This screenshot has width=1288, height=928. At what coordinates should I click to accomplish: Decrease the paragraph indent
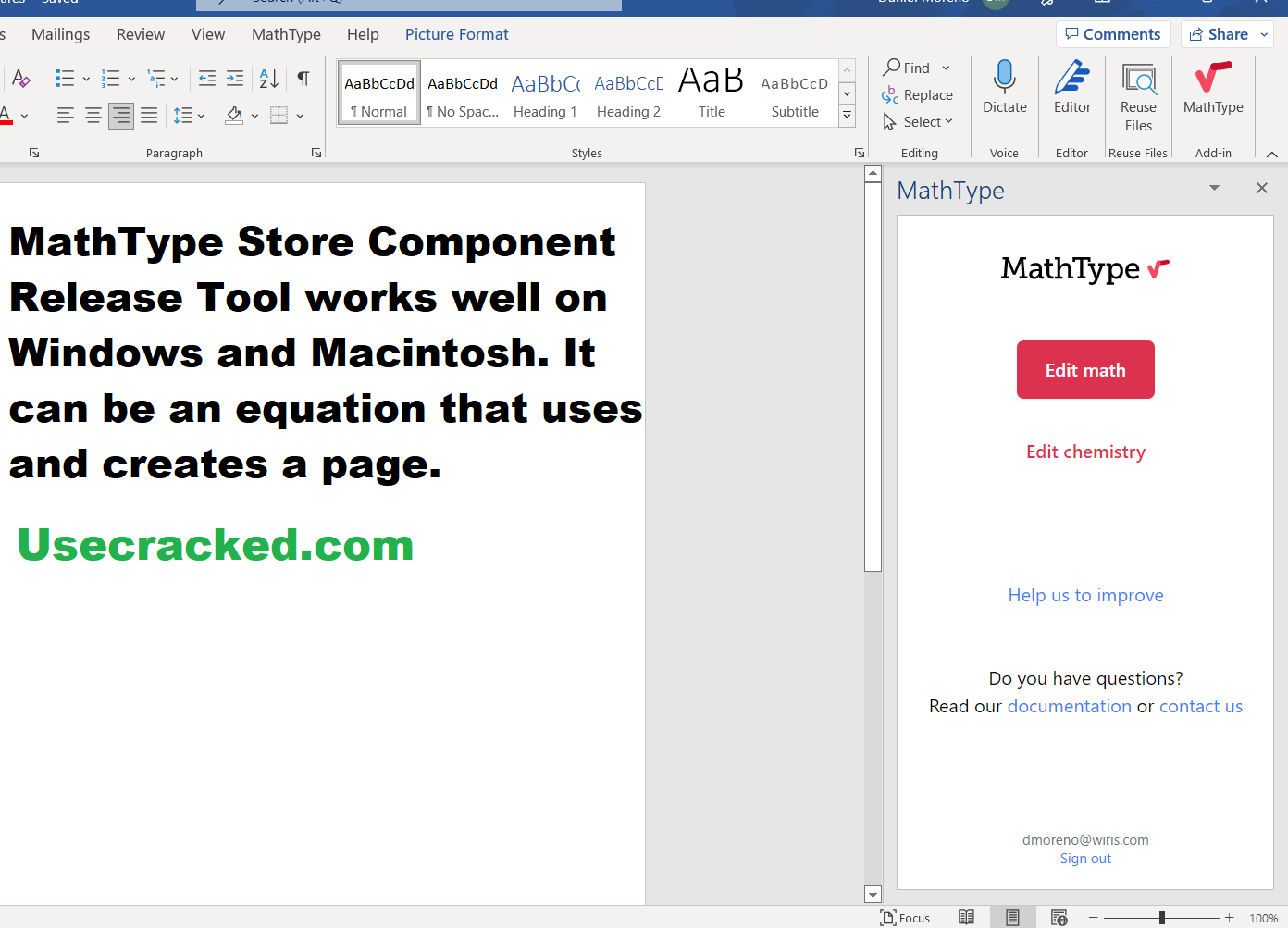(207, 79)
